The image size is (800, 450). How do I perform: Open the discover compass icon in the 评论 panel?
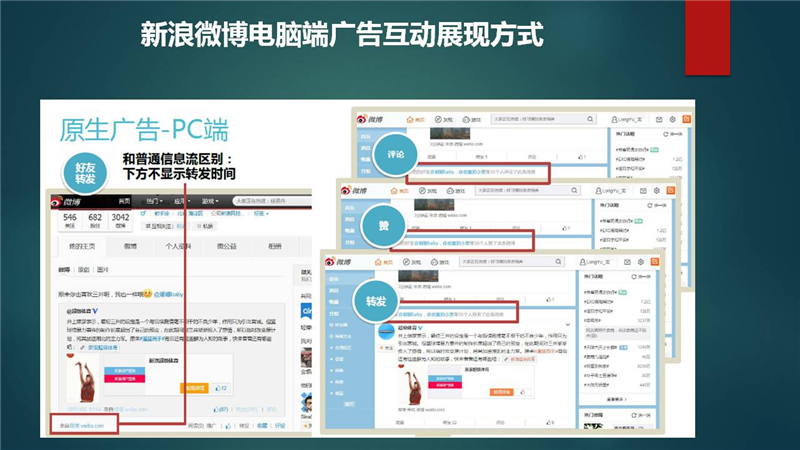pyautogui.click(x=438, y=119)
